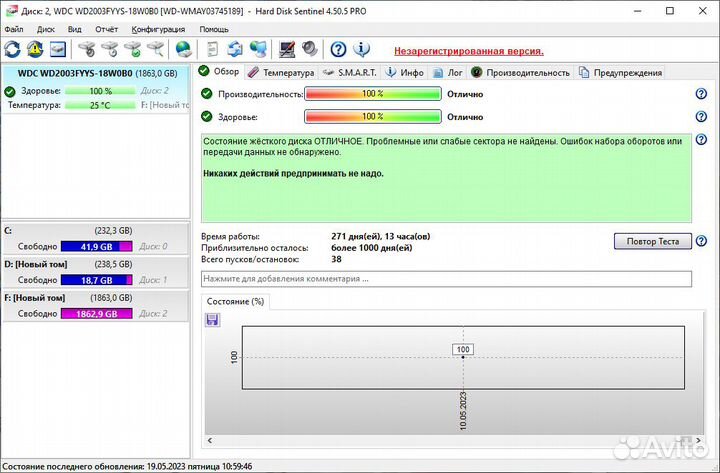720x473 pixels.
Task: Select the Состояние (%) graph tab
Action: click(235, 301)
